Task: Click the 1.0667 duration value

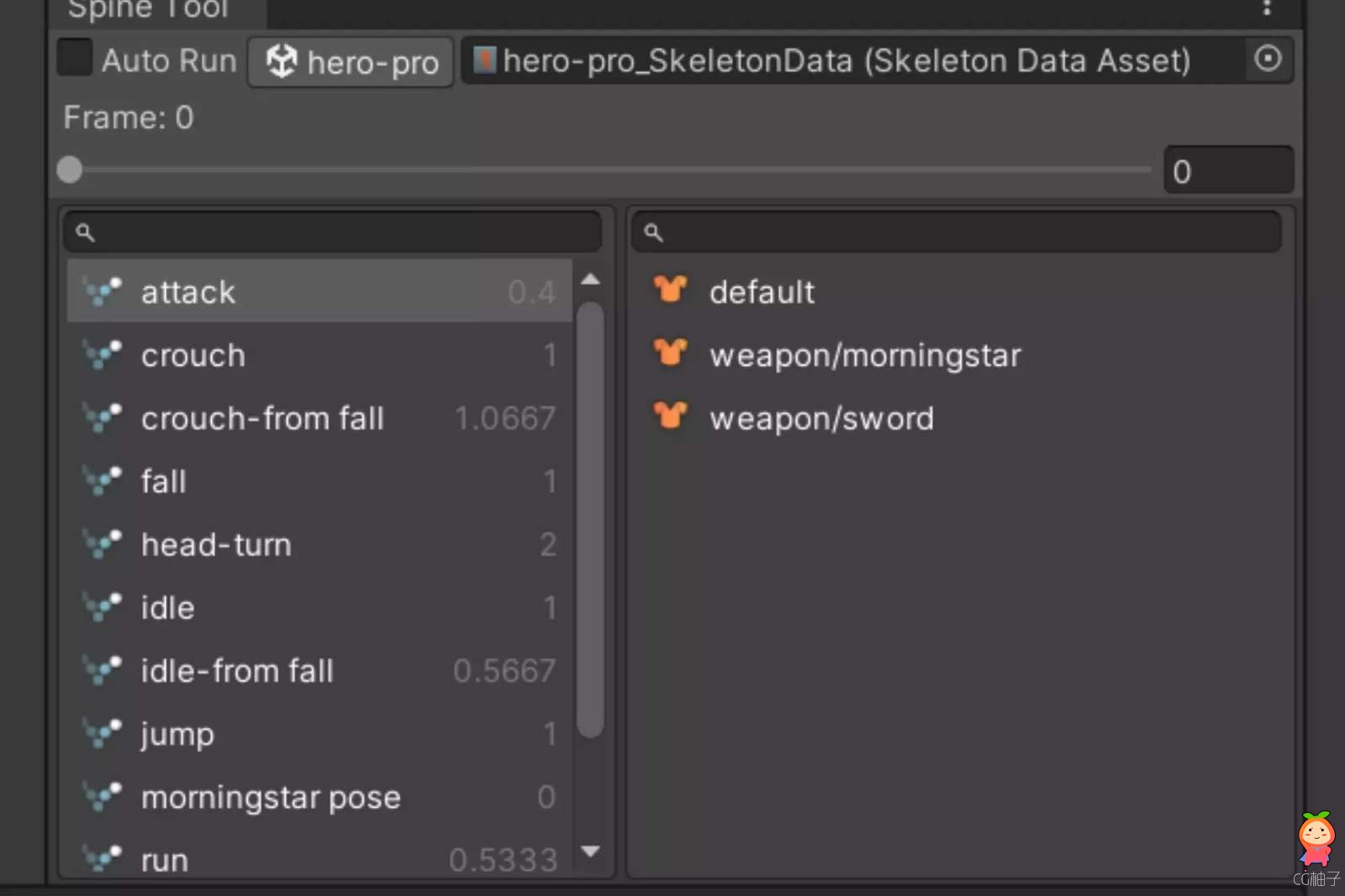Action: pos(504,419)
